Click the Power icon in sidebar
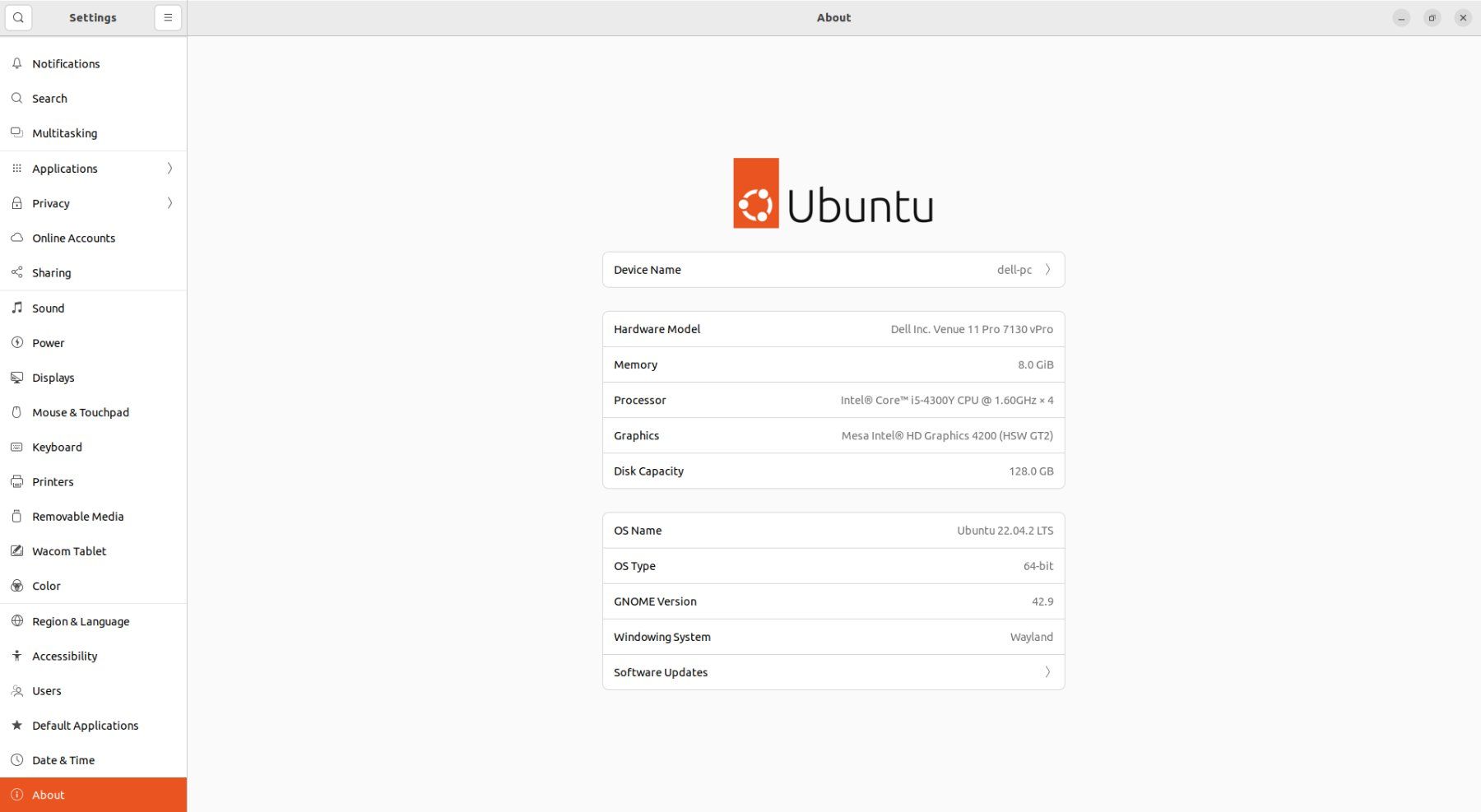Image resolution: width=1481 pixels, height=812 pixels. pos(16,342)
